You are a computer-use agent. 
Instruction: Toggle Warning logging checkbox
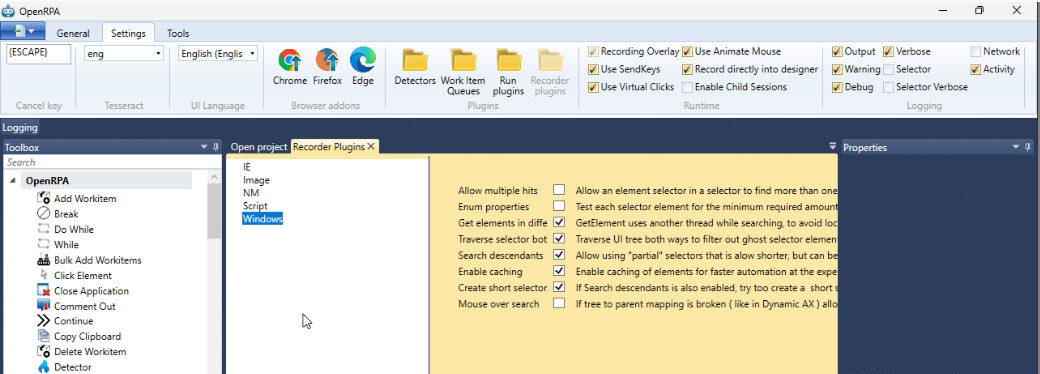tap(836, 69)
